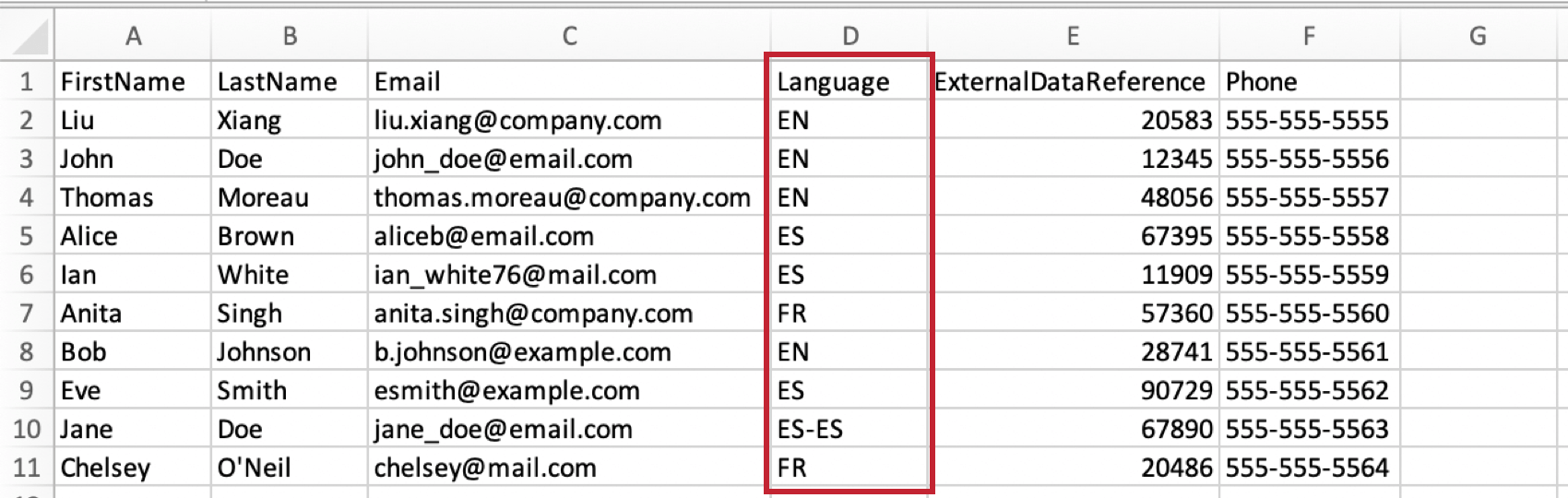Image resolution: width=1568 pixels, height=498 pixels.
Task: Select column A header
Action: pos(133,36)
